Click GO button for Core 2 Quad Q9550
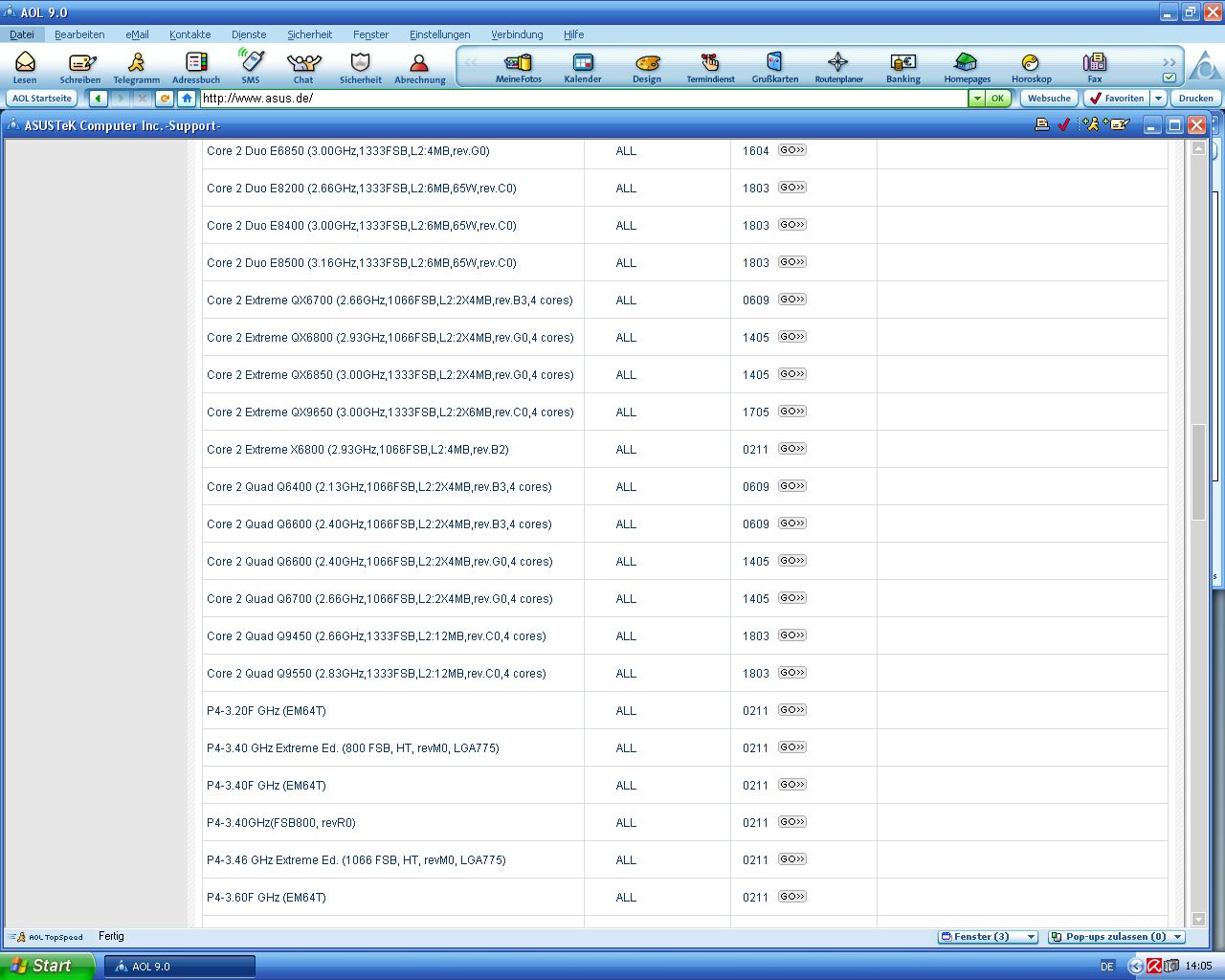Screen dimensions: 1225x980 coord(792,673)
